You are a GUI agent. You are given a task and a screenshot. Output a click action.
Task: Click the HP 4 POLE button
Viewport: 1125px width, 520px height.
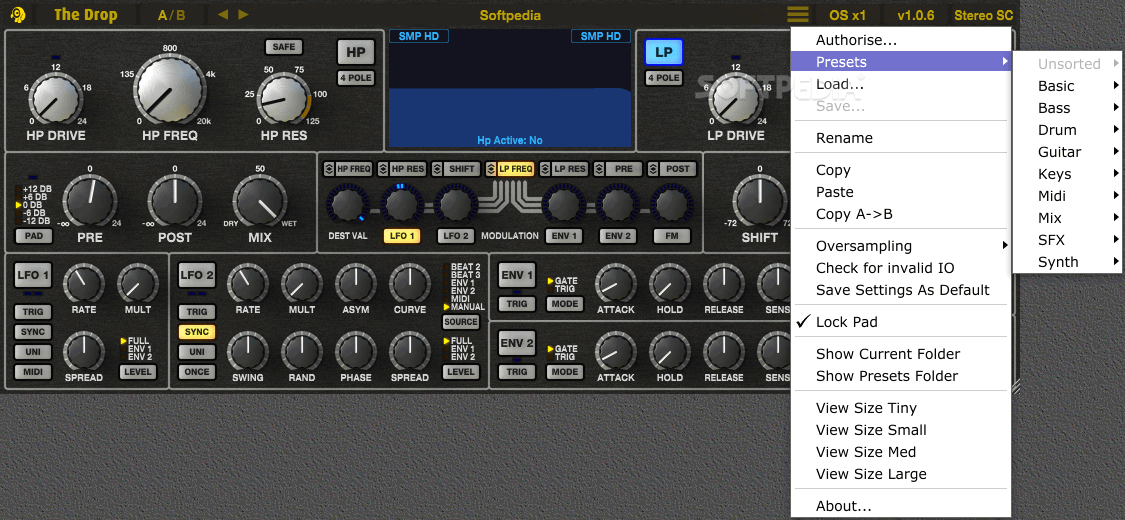click(x=356, y=77)
